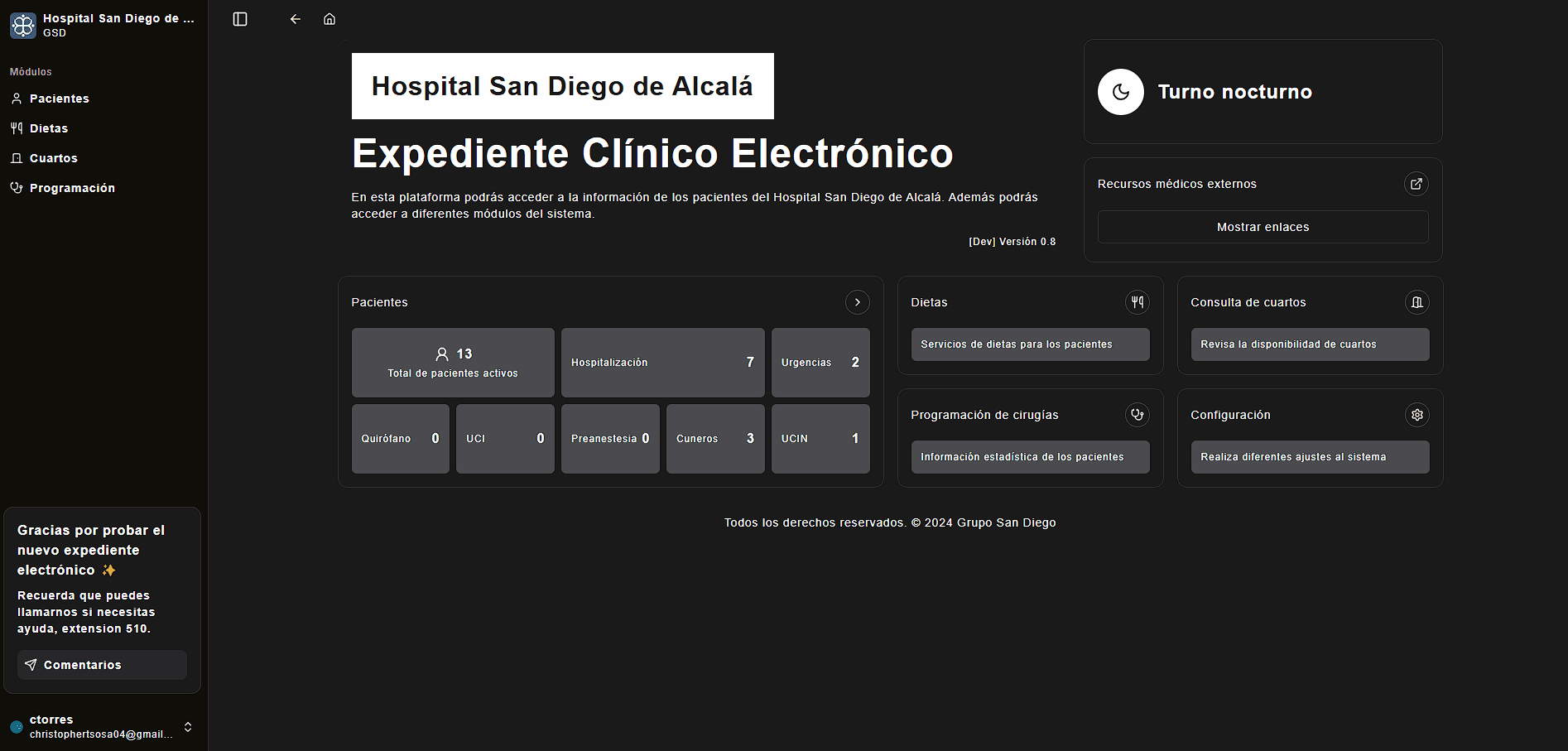This screenshot has width=1568, height=751.
Task: Click the Consulta de cuartos door icon
Action: click(1417, 302)
